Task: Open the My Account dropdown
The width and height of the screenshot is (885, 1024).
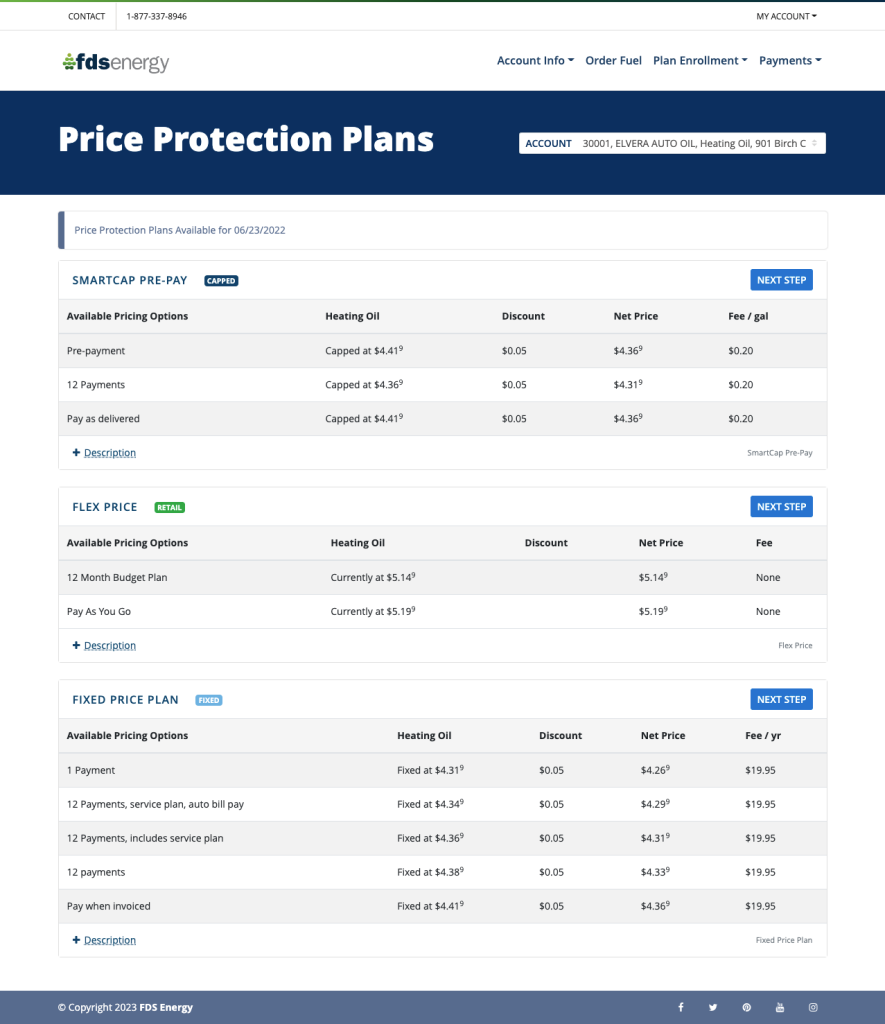Action: [786, 16]
